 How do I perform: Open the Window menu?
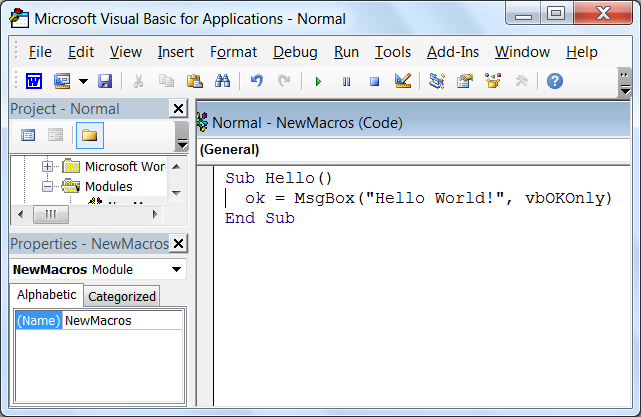click(x=522, y=52)
